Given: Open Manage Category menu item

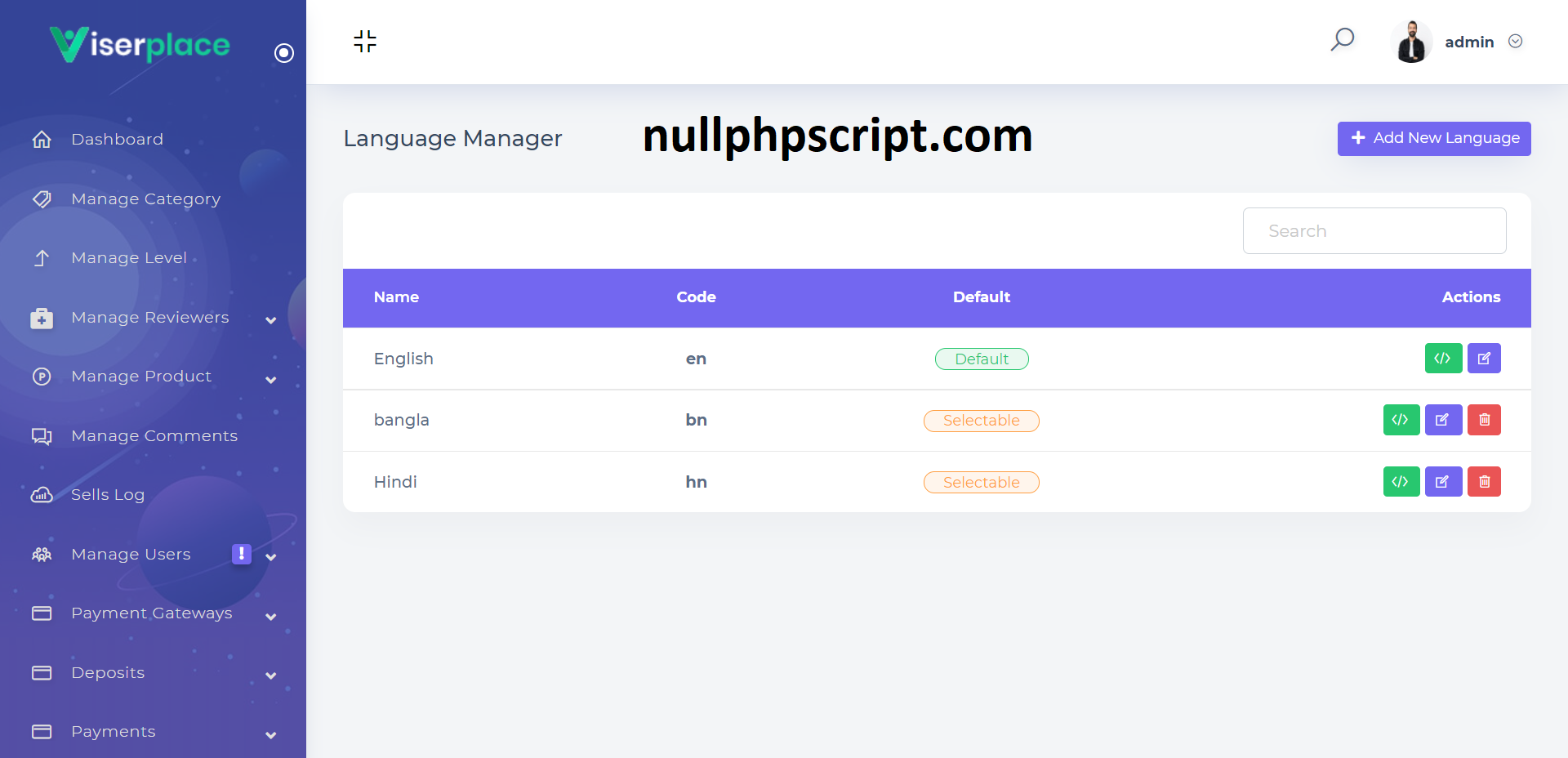Looking at the screenshot, I should (x=145, y=199).
